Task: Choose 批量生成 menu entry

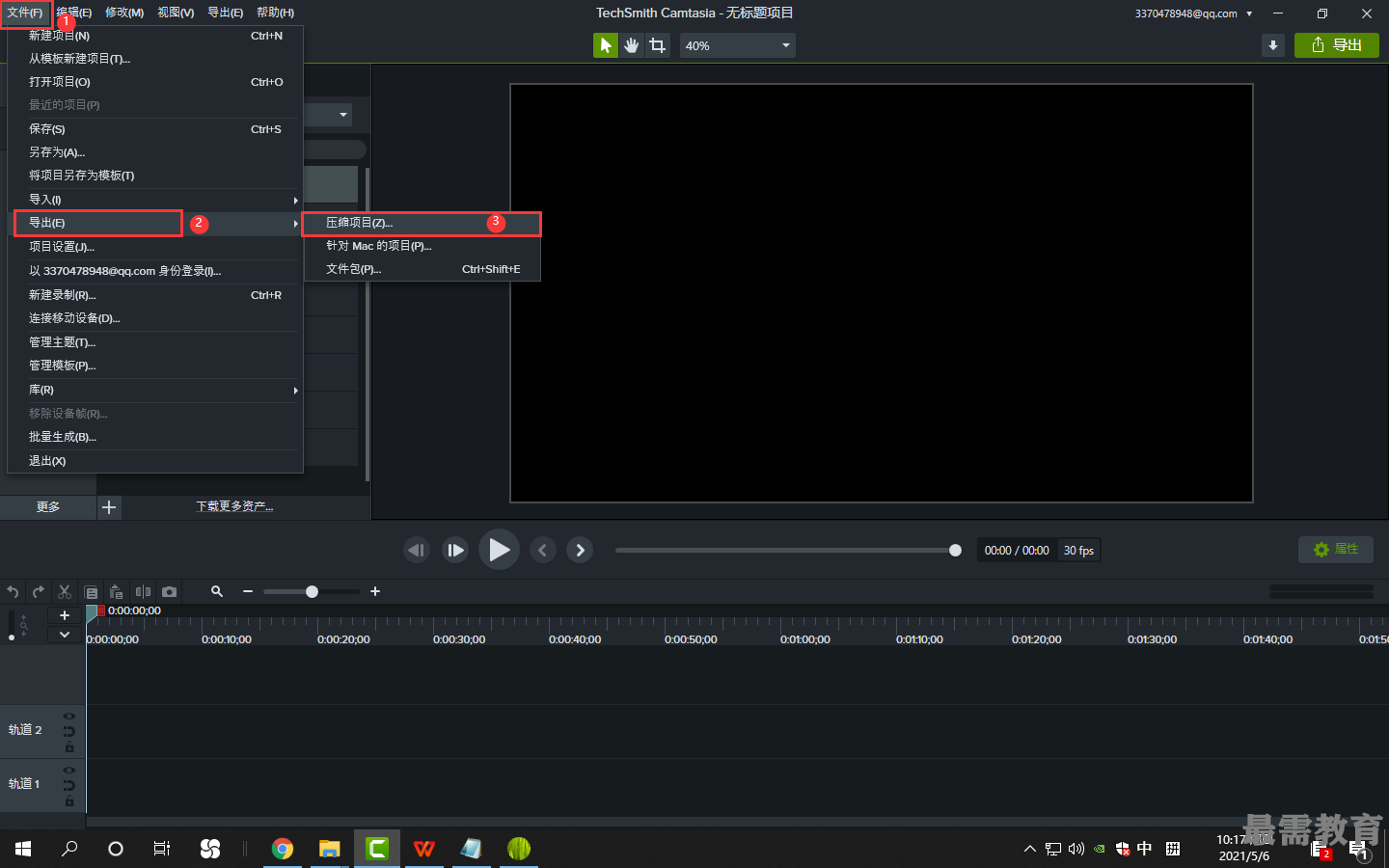Action: pyautogui.click(x=155, y=437)
